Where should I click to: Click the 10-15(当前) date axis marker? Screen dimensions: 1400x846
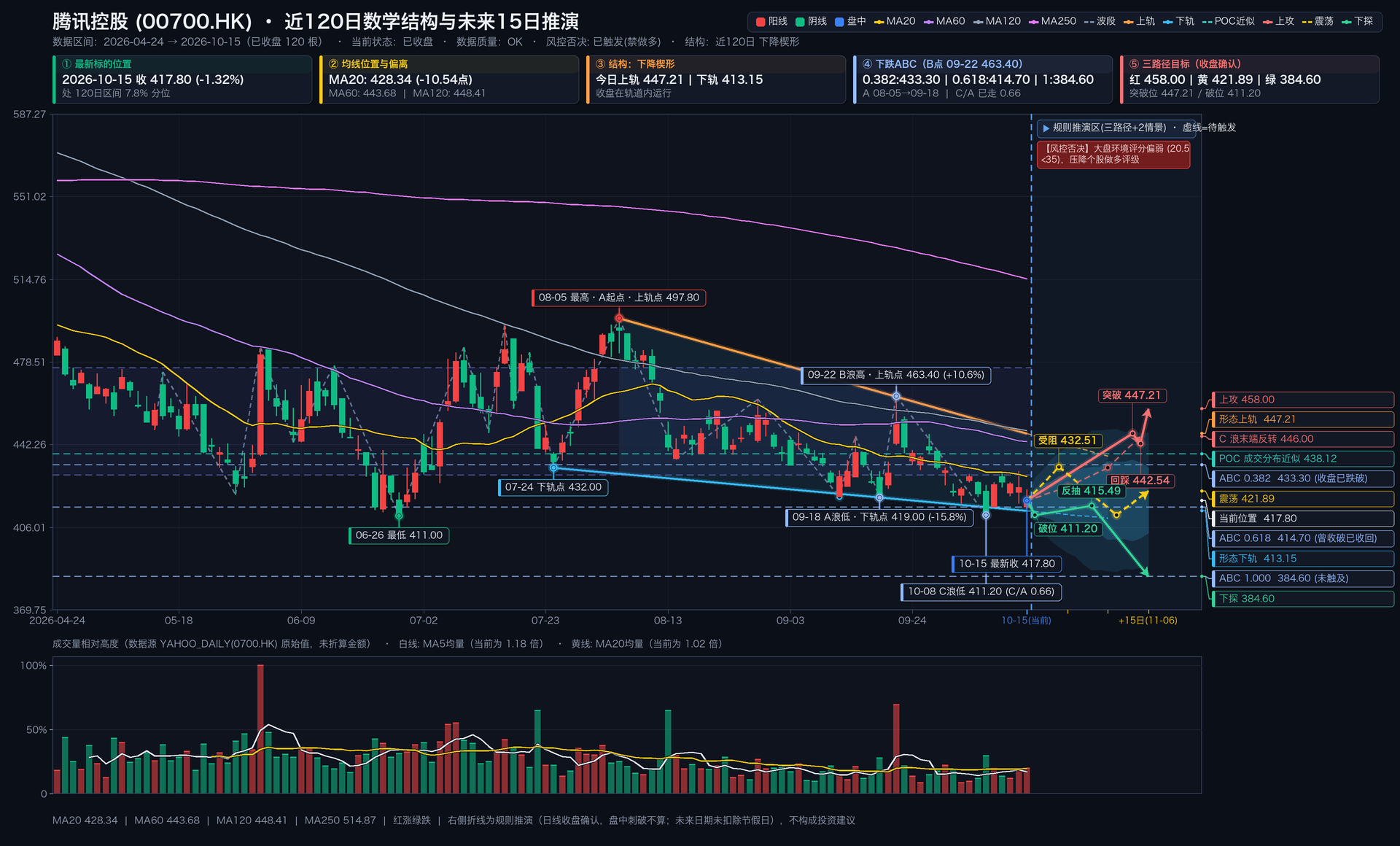click(1026, 621)
